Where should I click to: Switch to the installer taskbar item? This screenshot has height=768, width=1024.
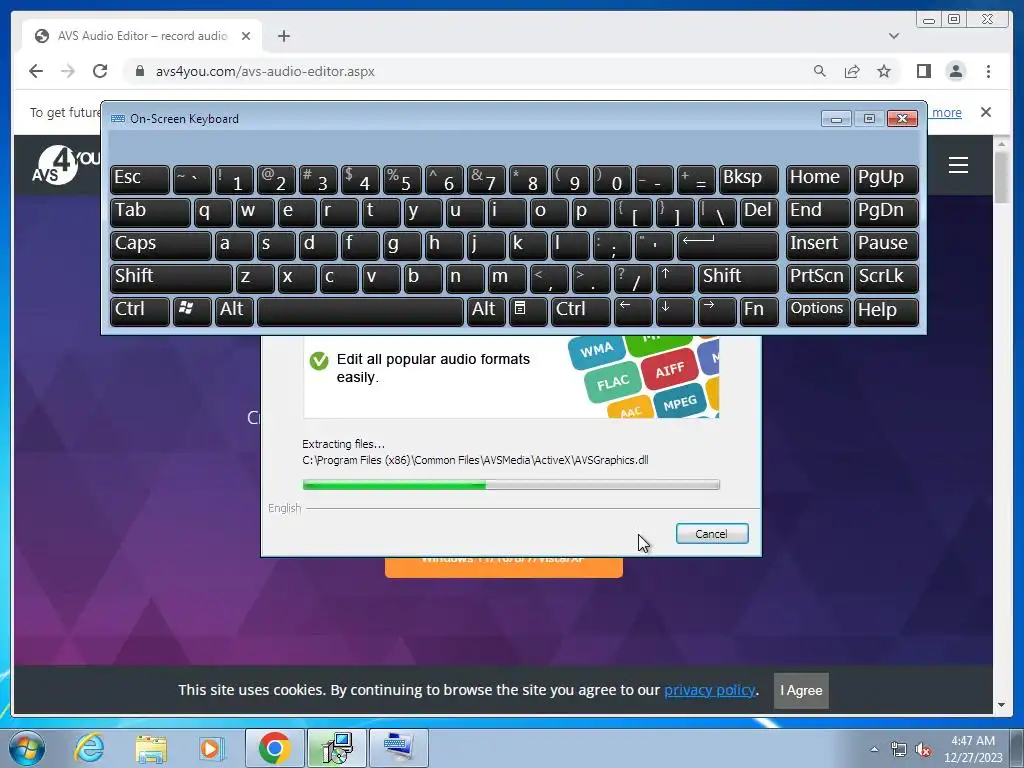tap(337, 748)
